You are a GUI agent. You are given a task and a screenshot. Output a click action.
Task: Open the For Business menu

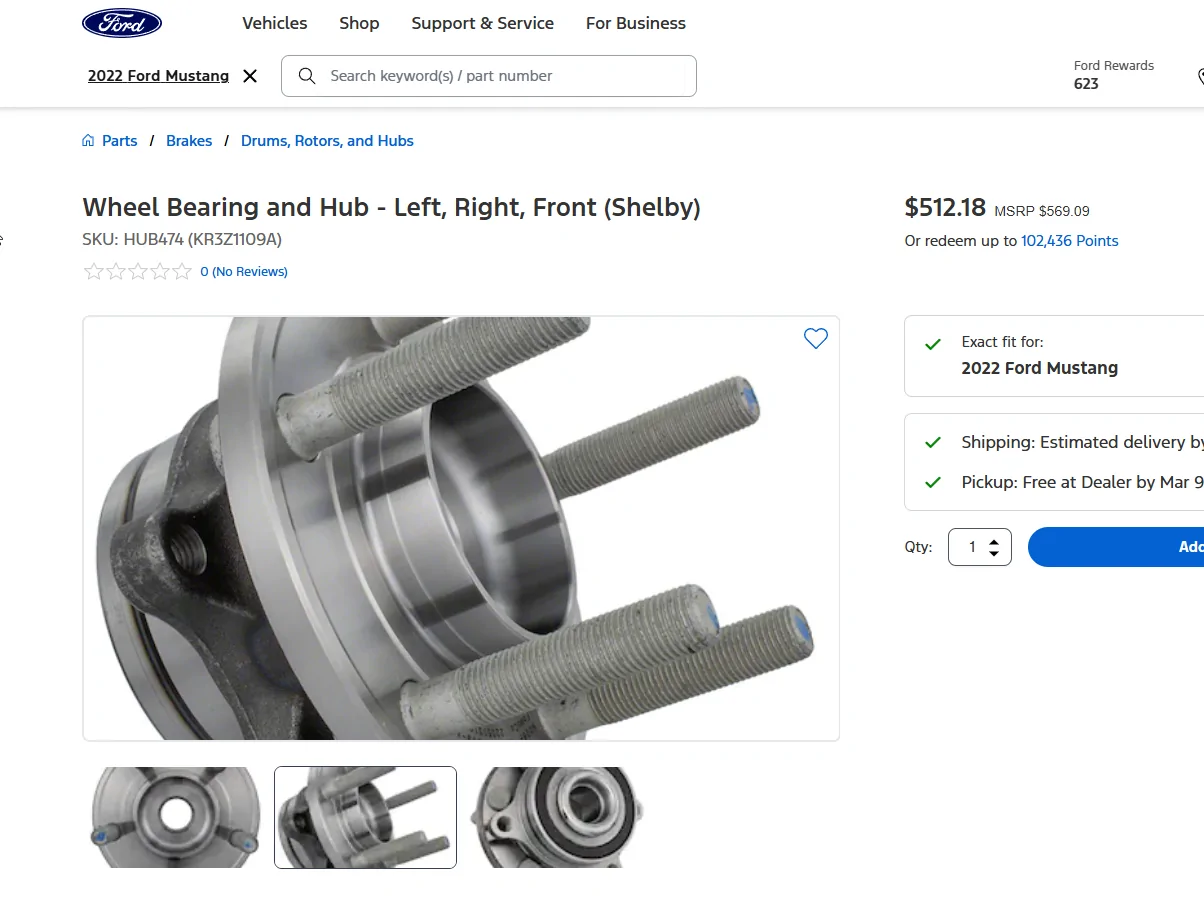pyautogui.click(x=636, y=23)
